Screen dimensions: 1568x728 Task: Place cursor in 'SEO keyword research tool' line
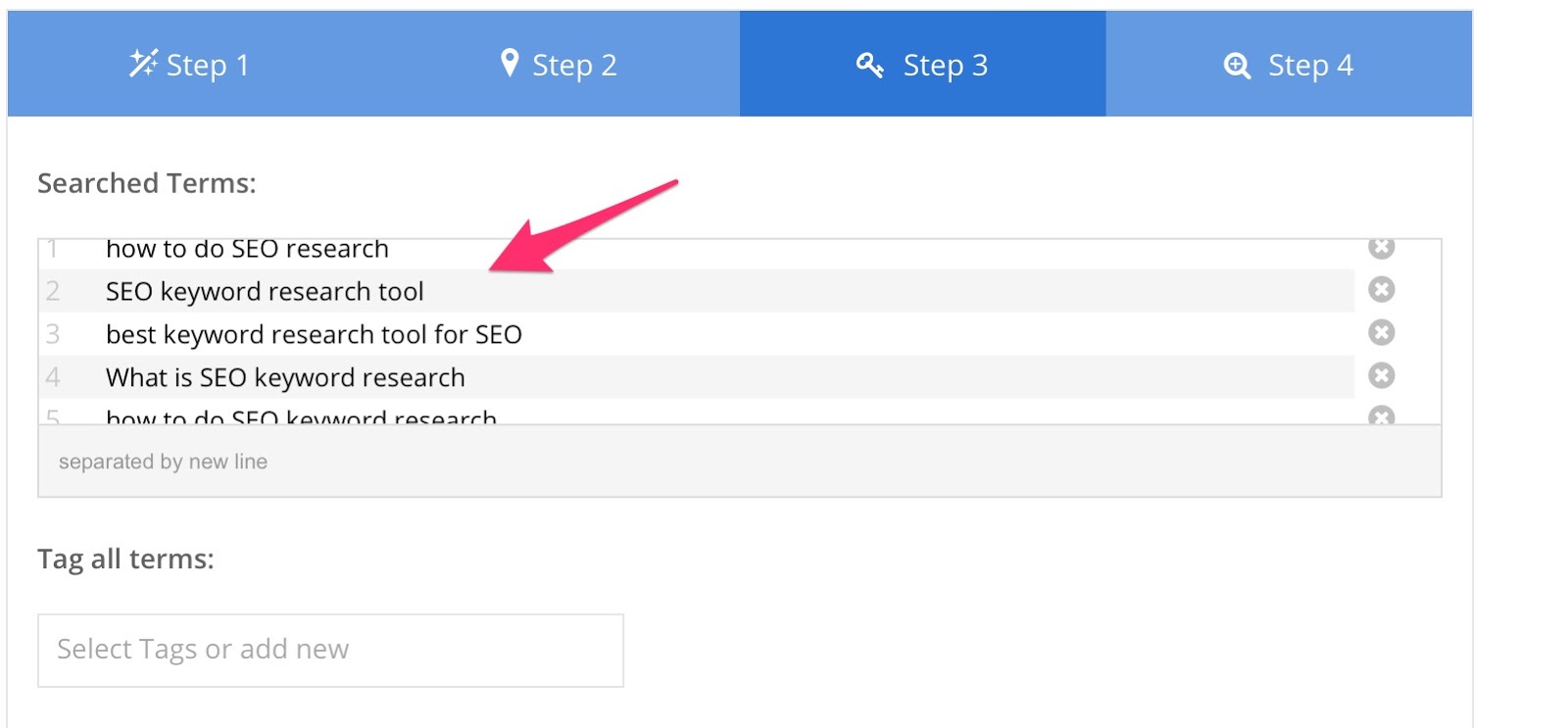click(x=265, y=292)
